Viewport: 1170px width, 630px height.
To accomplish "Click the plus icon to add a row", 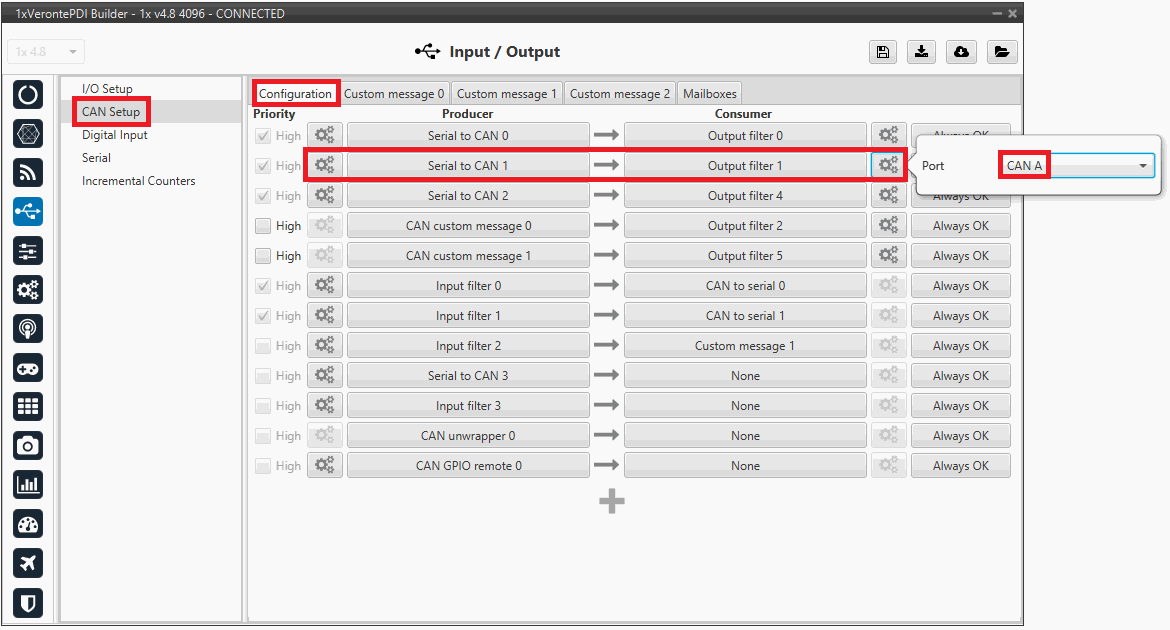I will point(612,502).
